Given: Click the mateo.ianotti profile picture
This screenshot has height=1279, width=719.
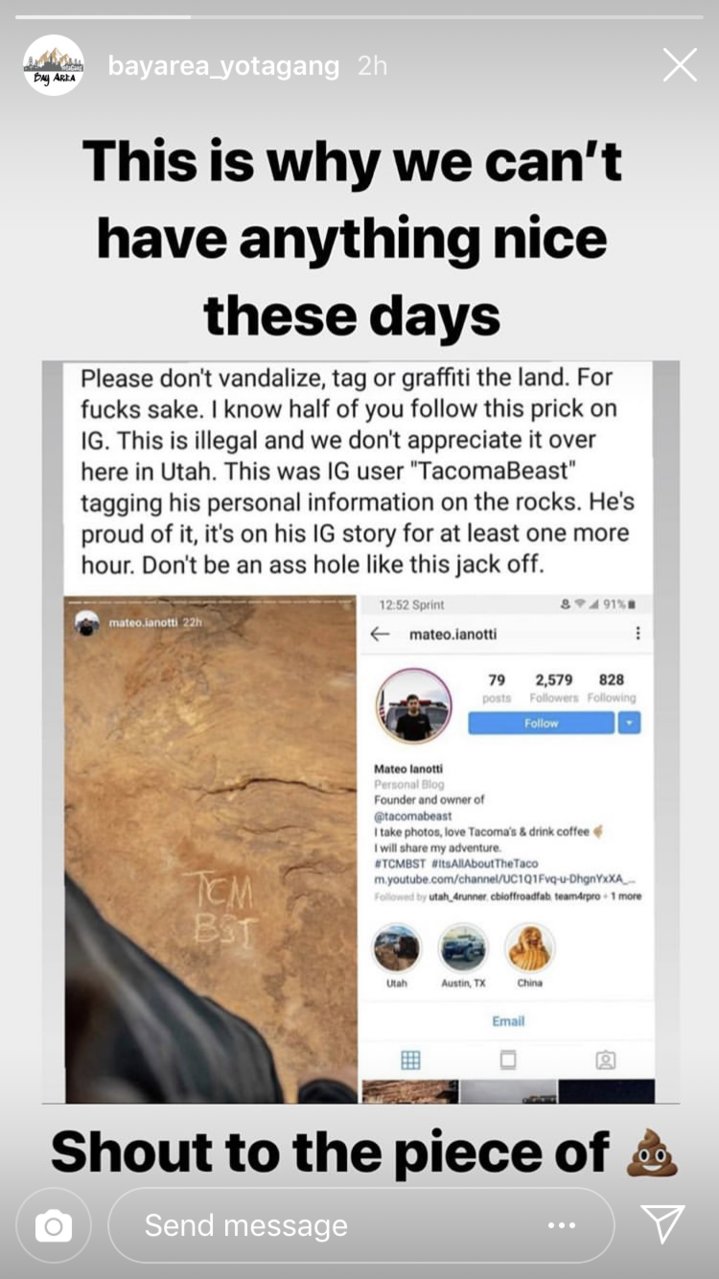Looking at the screenshot, I should click(x=414, y=705).
